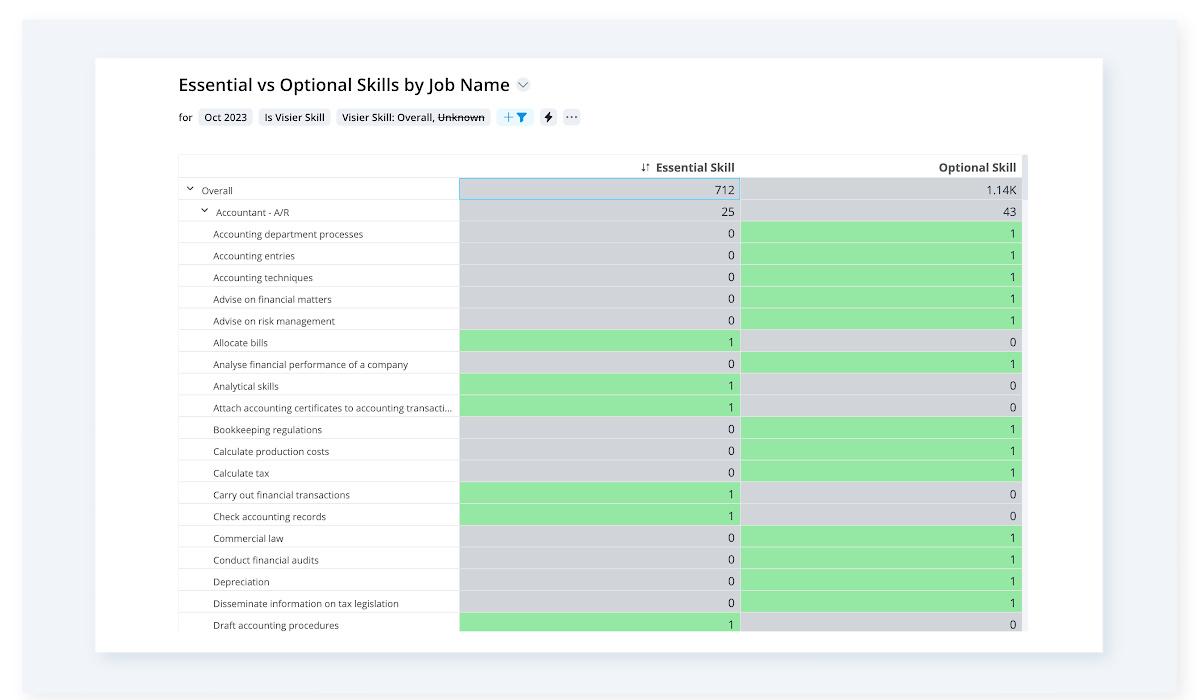Viewport: 1200px width, 700px height.
Task: Select Allocate bills green Essential Skill cell
Action: coord(600,342)
